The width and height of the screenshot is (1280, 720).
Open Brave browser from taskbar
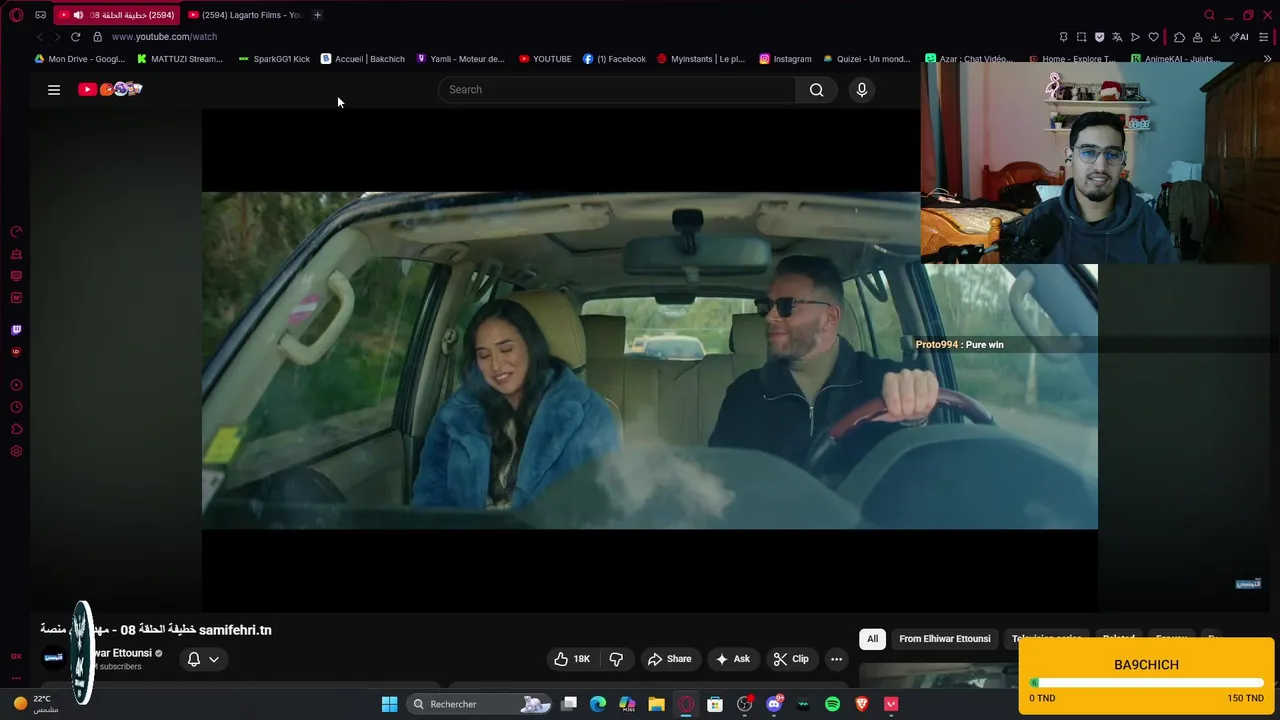pos(862,704)
